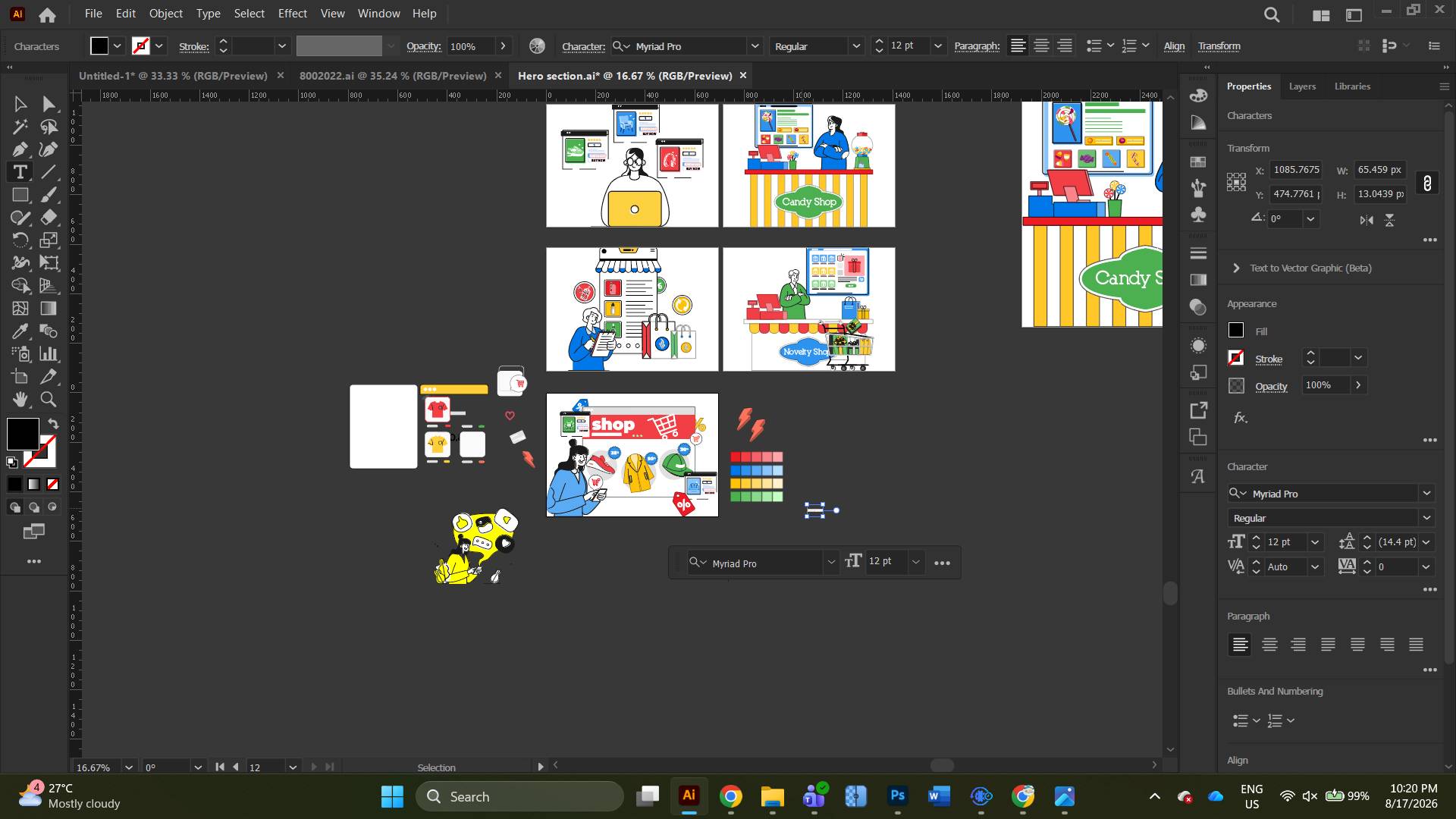Viewport: 1456px width, 819px height.
Task: Select the Rectangle tool
Action: 20,195
